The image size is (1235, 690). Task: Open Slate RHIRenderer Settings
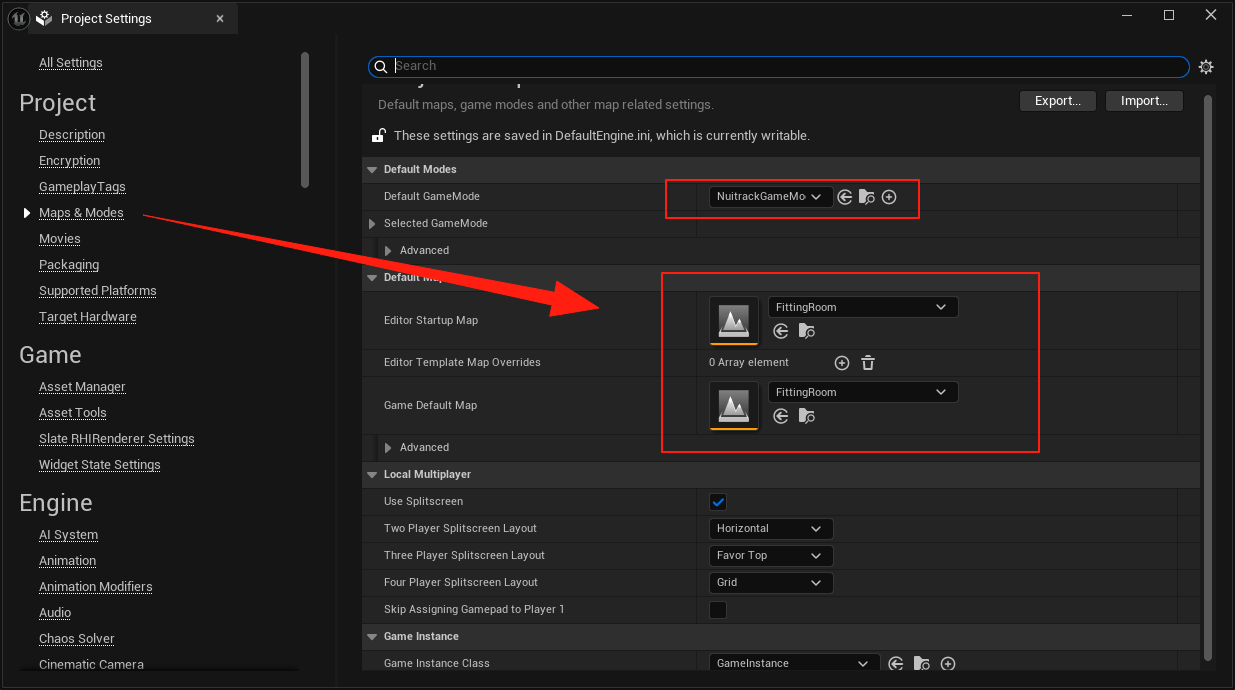tap(117, 439)
